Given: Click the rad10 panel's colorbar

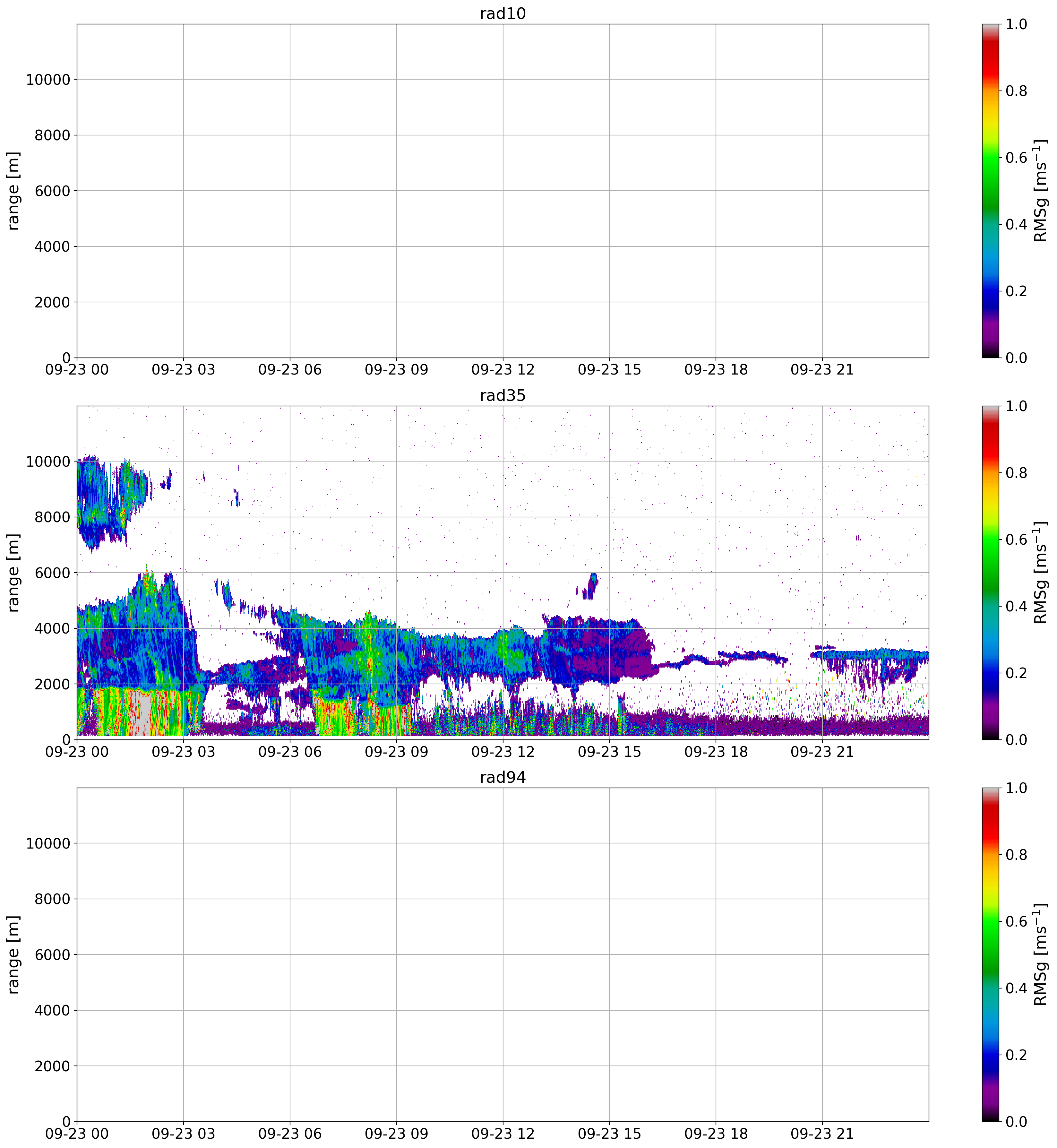Looking at the screenshot, I should [x=990, y=190].
